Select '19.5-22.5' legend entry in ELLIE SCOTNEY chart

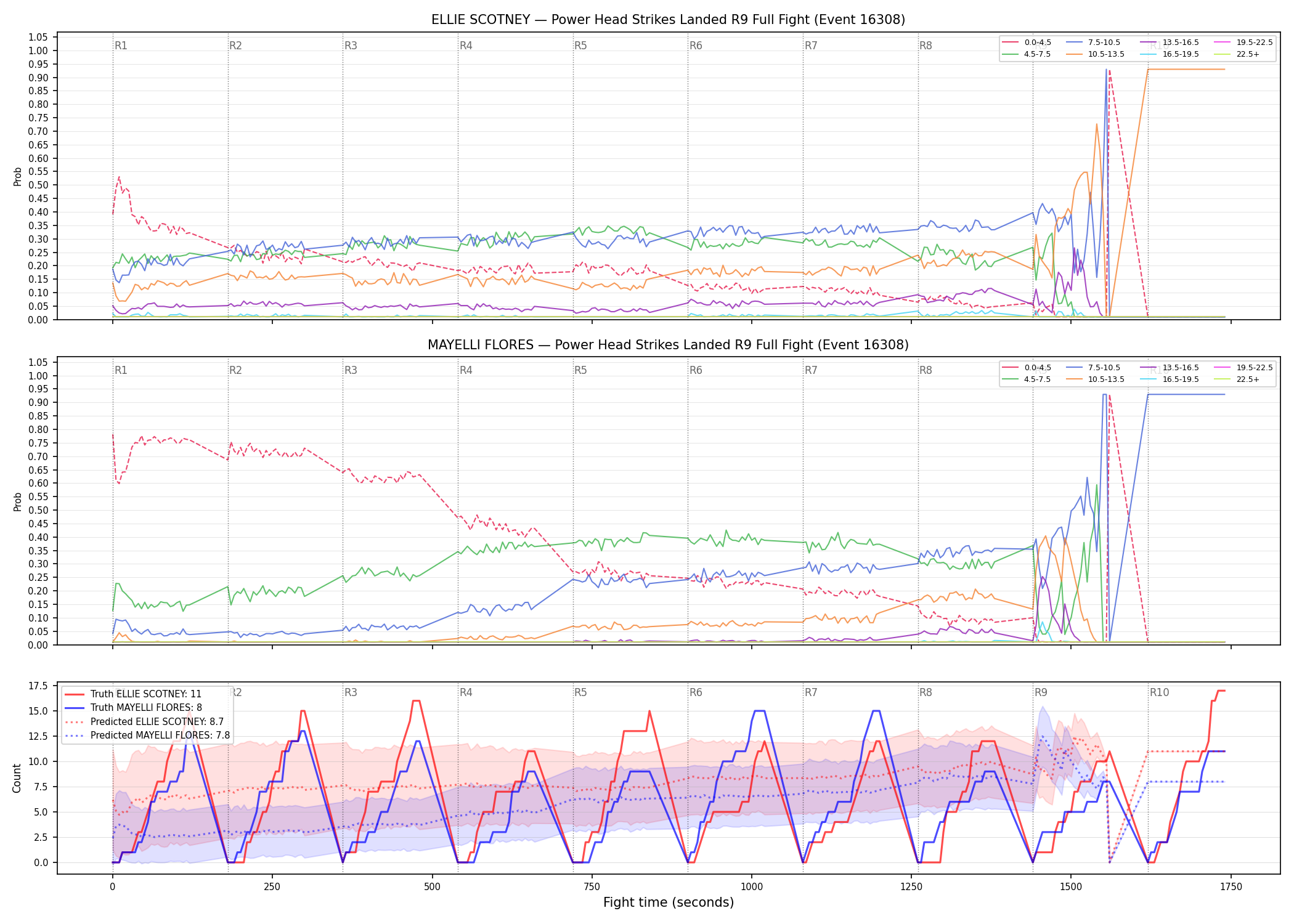pyautogui.click(x=1243, y=43)
